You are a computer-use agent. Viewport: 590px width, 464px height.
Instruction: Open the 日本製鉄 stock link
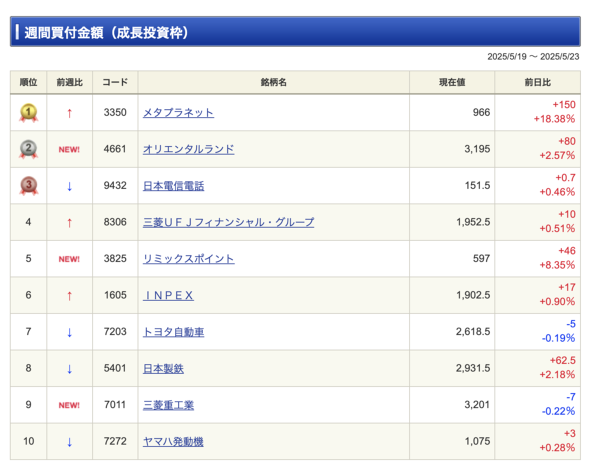(x=163, y=368)
